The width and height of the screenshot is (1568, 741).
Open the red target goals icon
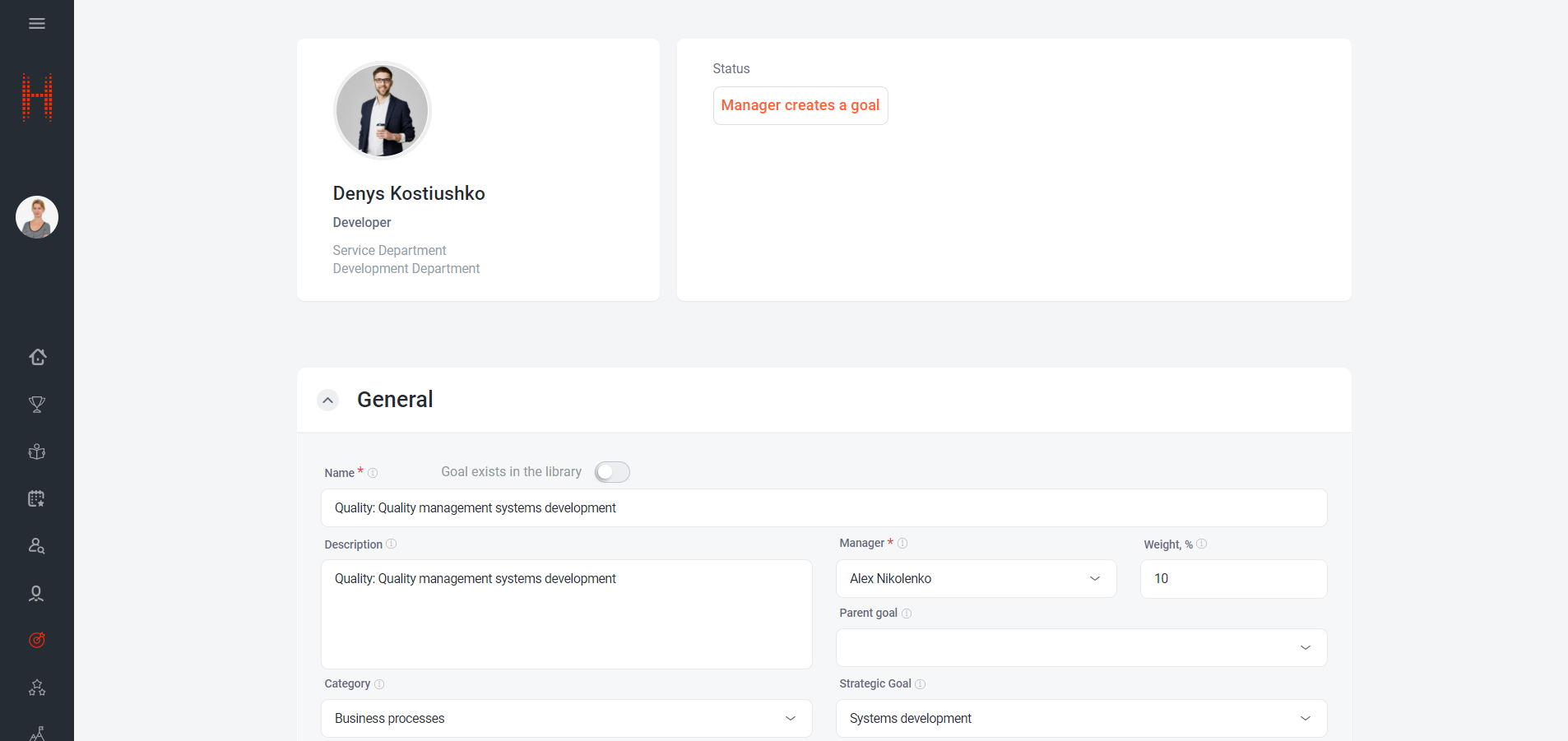coord(37,640)
